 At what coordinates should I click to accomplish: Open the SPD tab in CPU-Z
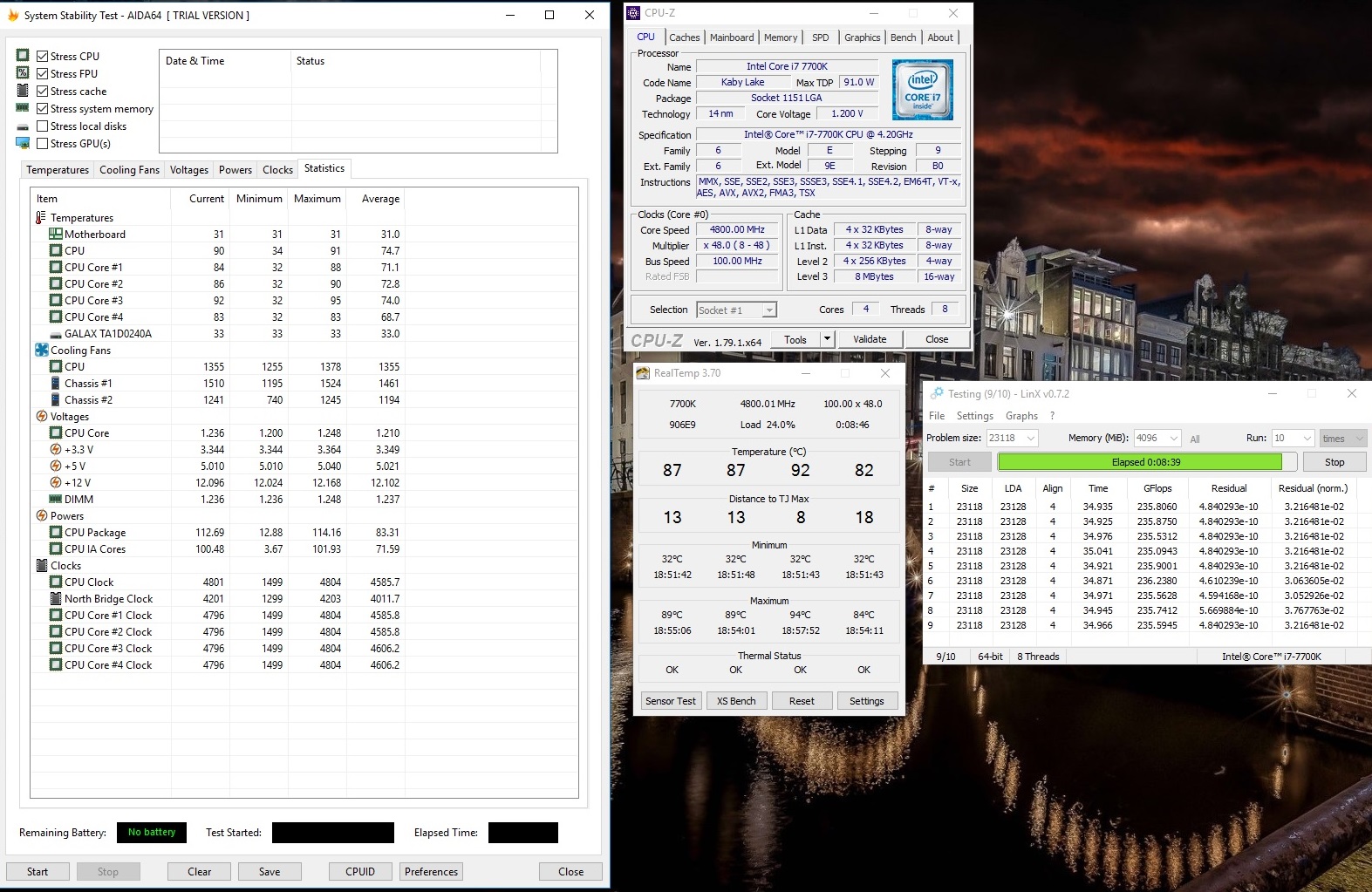click(821, 37)
